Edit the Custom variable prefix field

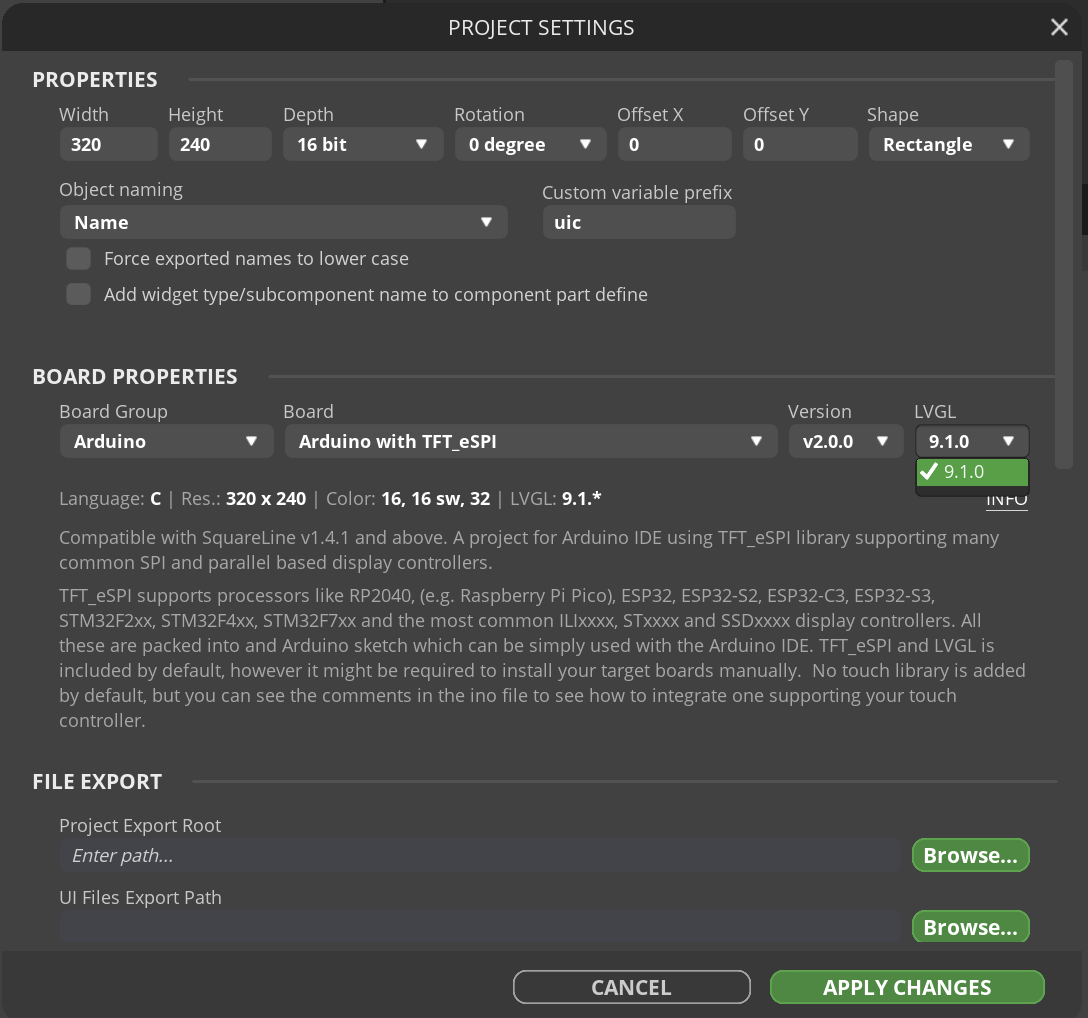click(638, 222)
